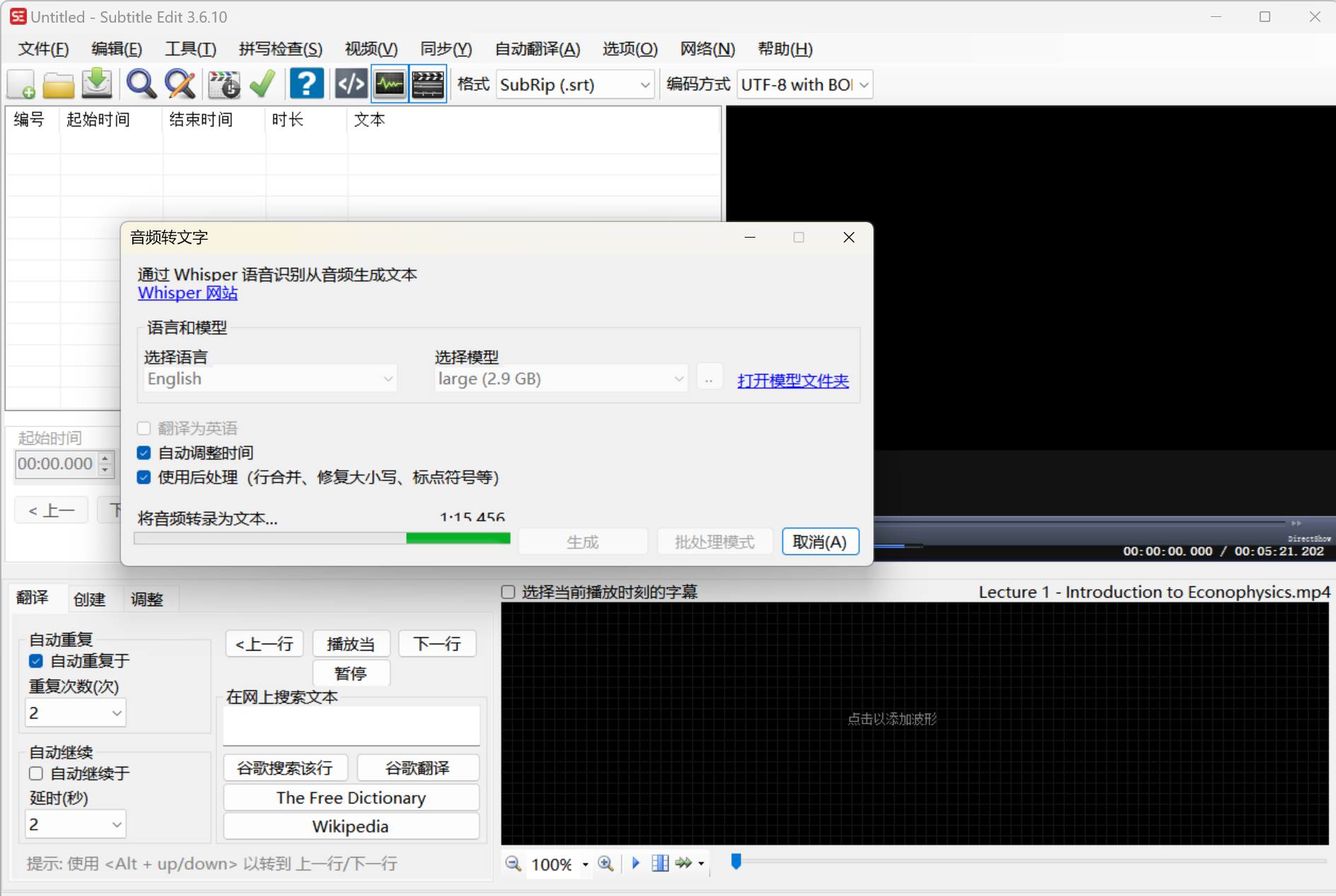Open an existing subtitle file
The height and width of the screenshot is (896, 1336).
click(58, 83)
